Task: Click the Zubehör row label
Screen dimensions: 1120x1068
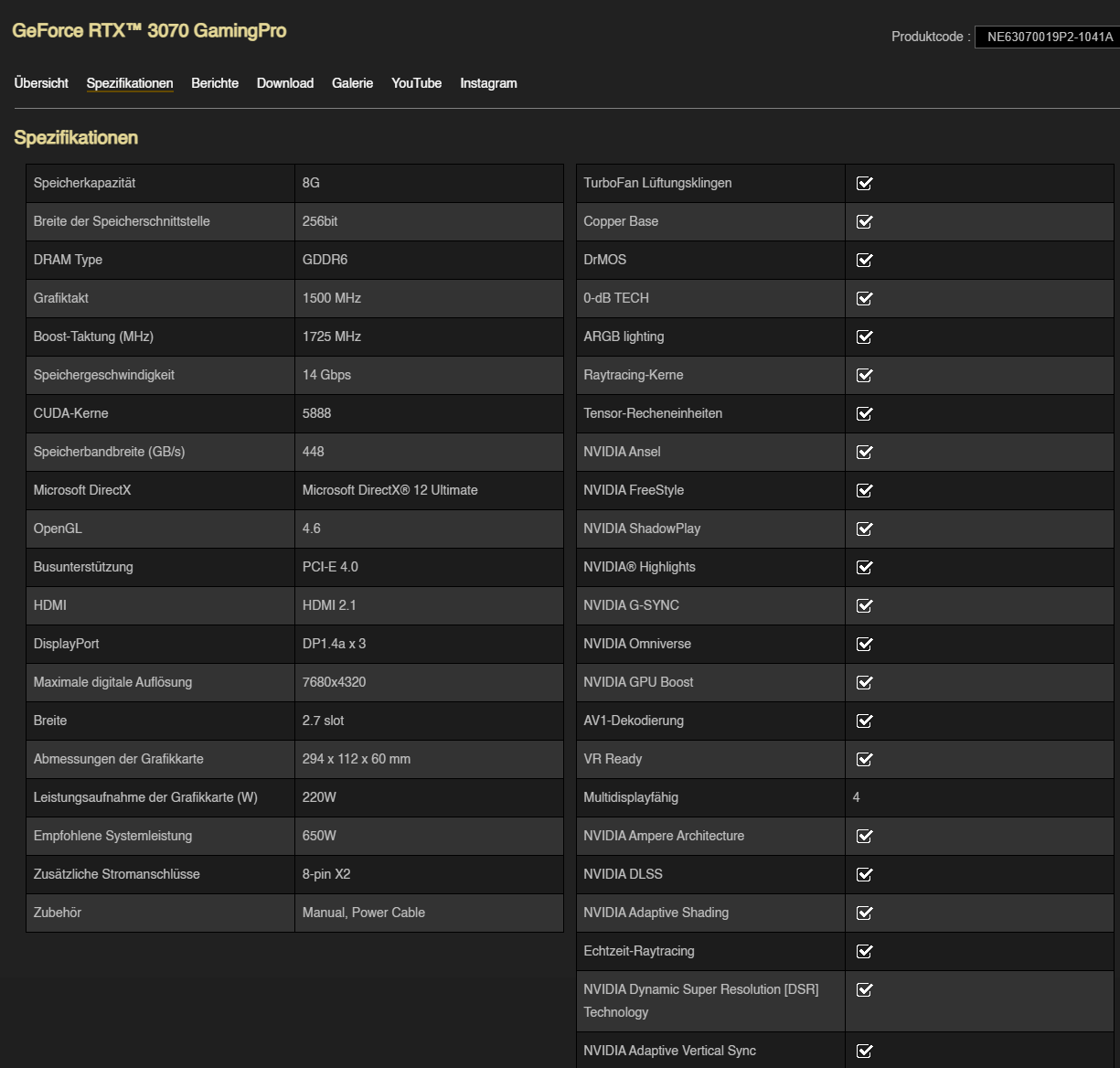Action: point(58,913)
